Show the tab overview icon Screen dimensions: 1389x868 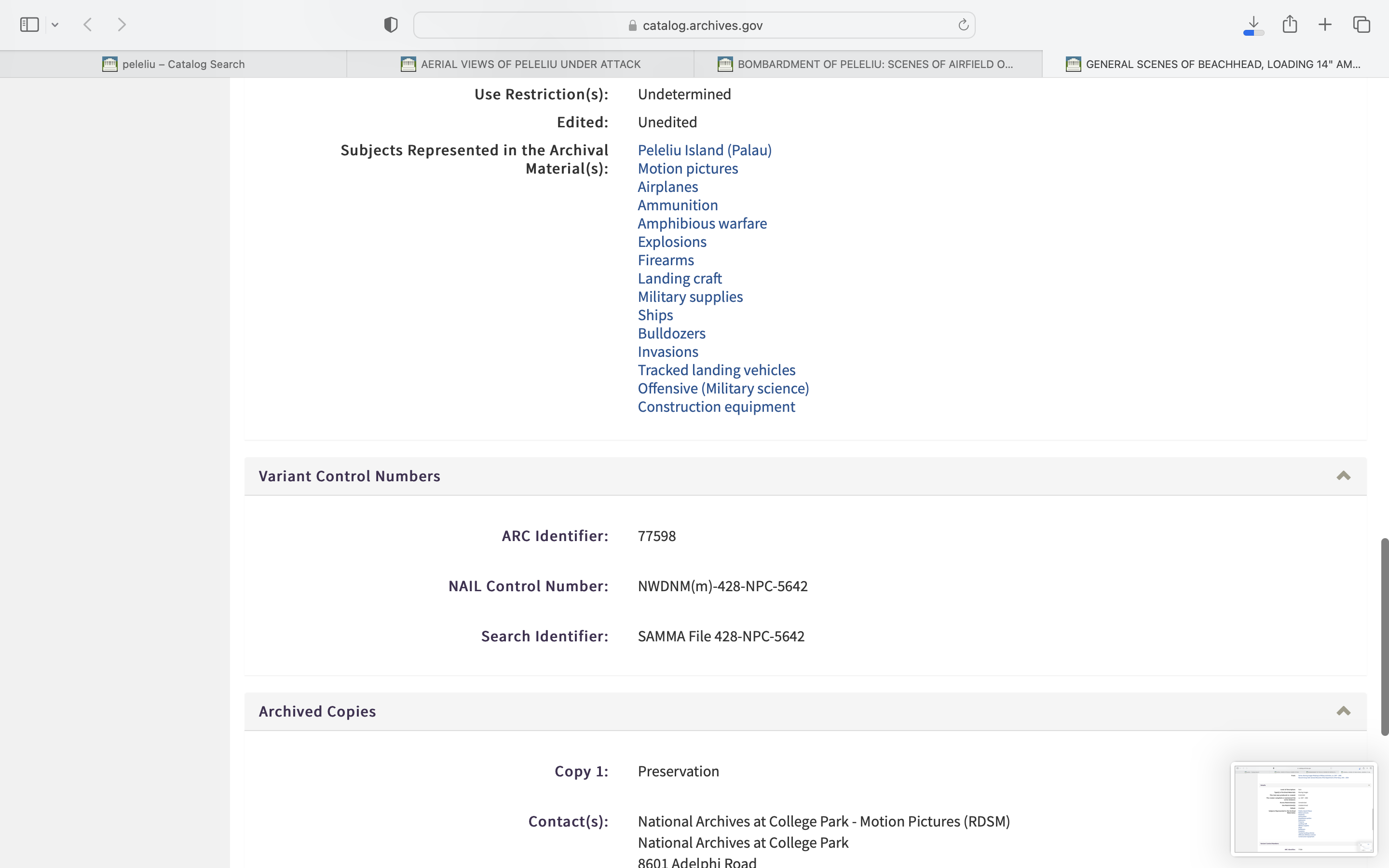1362,25
